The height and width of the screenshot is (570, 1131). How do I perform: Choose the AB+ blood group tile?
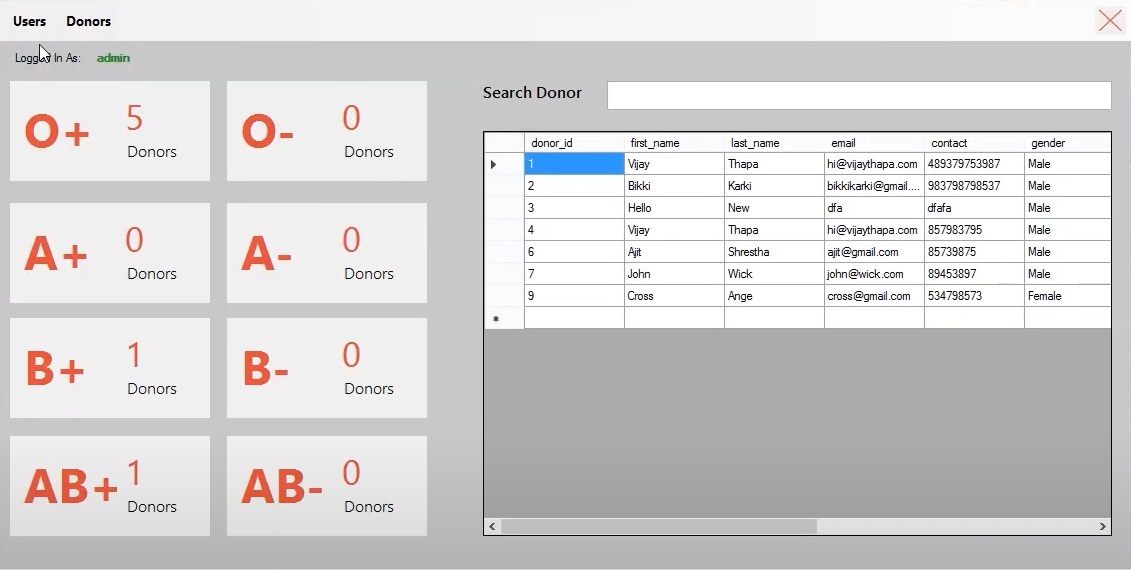click(110, 486)
